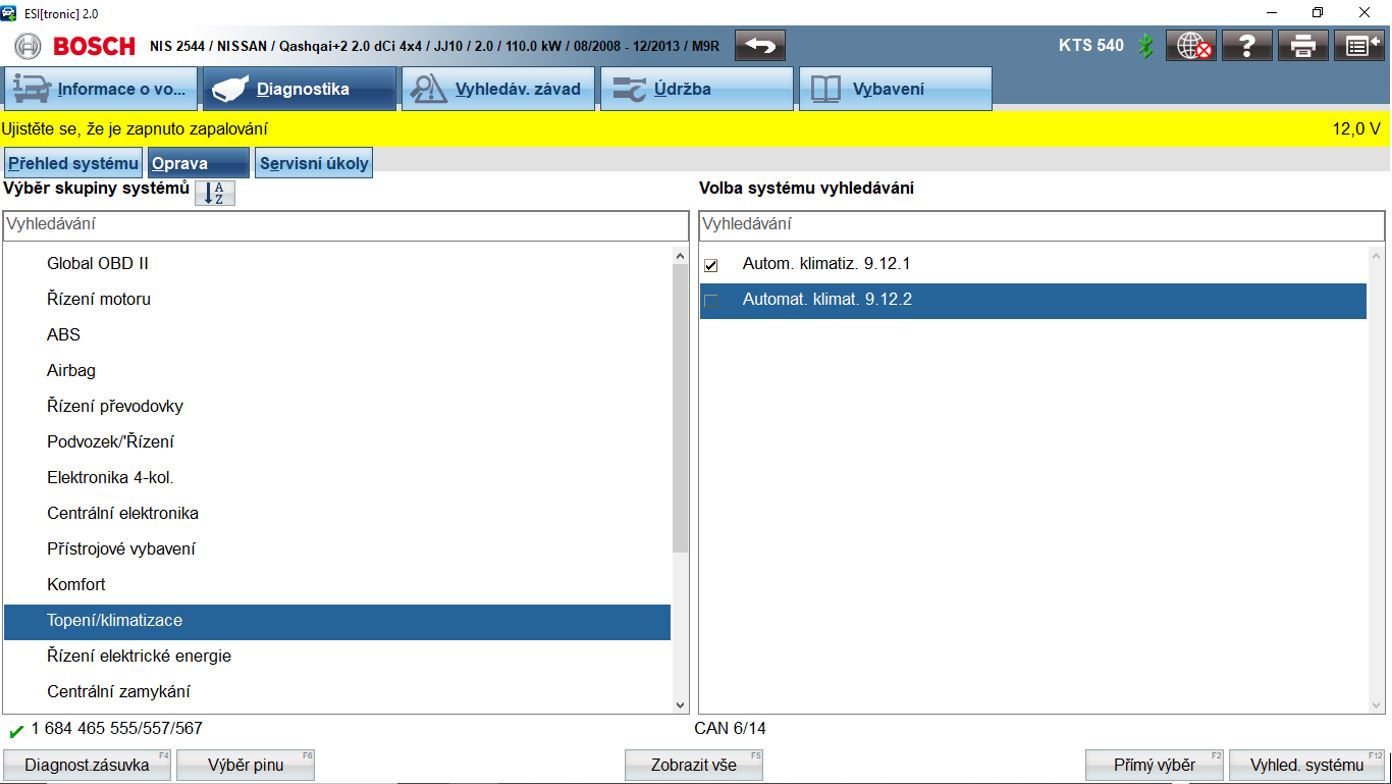Open the online connection globe icon
This screenshot has width=1392, height=784.
[x=1191, y=46]
